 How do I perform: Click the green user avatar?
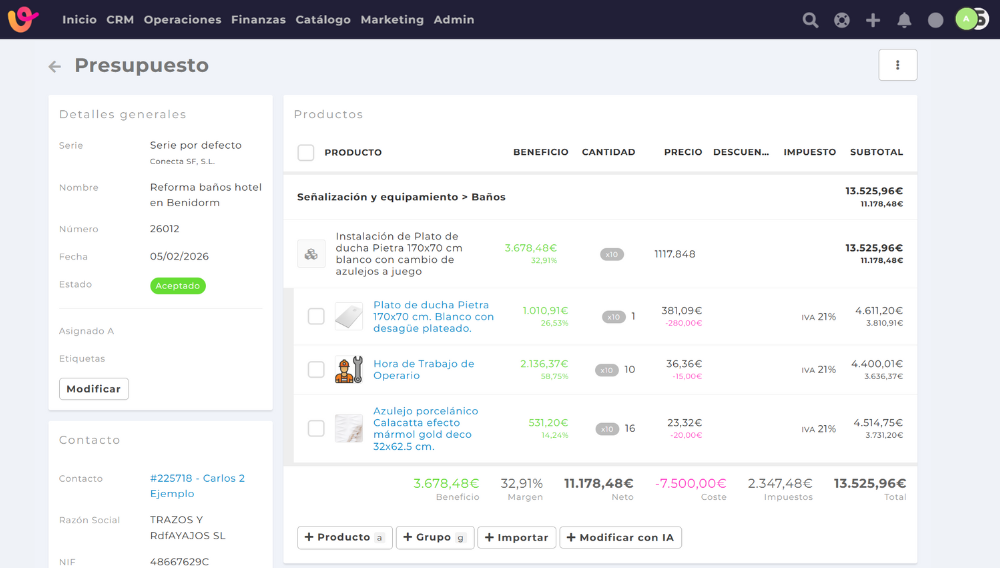pos(965,19)
